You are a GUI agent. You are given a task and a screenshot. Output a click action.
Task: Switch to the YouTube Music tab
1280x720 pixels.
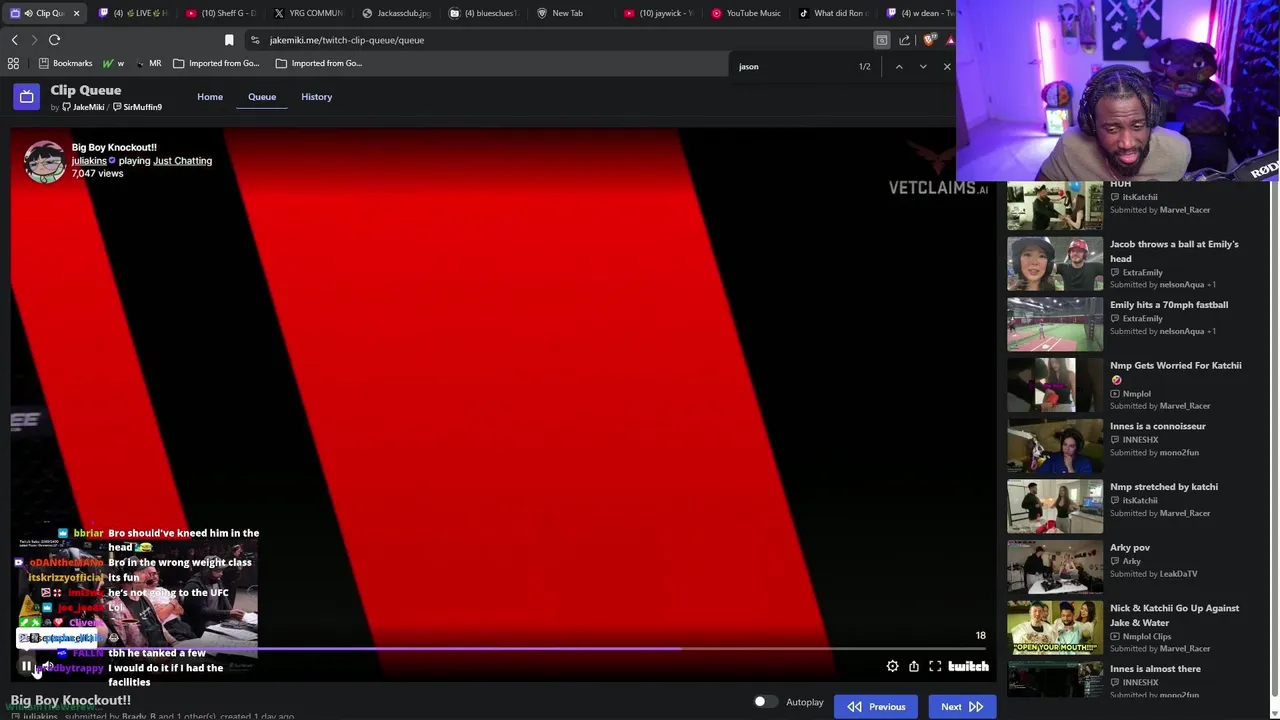pyautogui.click(x=746, y=13)
